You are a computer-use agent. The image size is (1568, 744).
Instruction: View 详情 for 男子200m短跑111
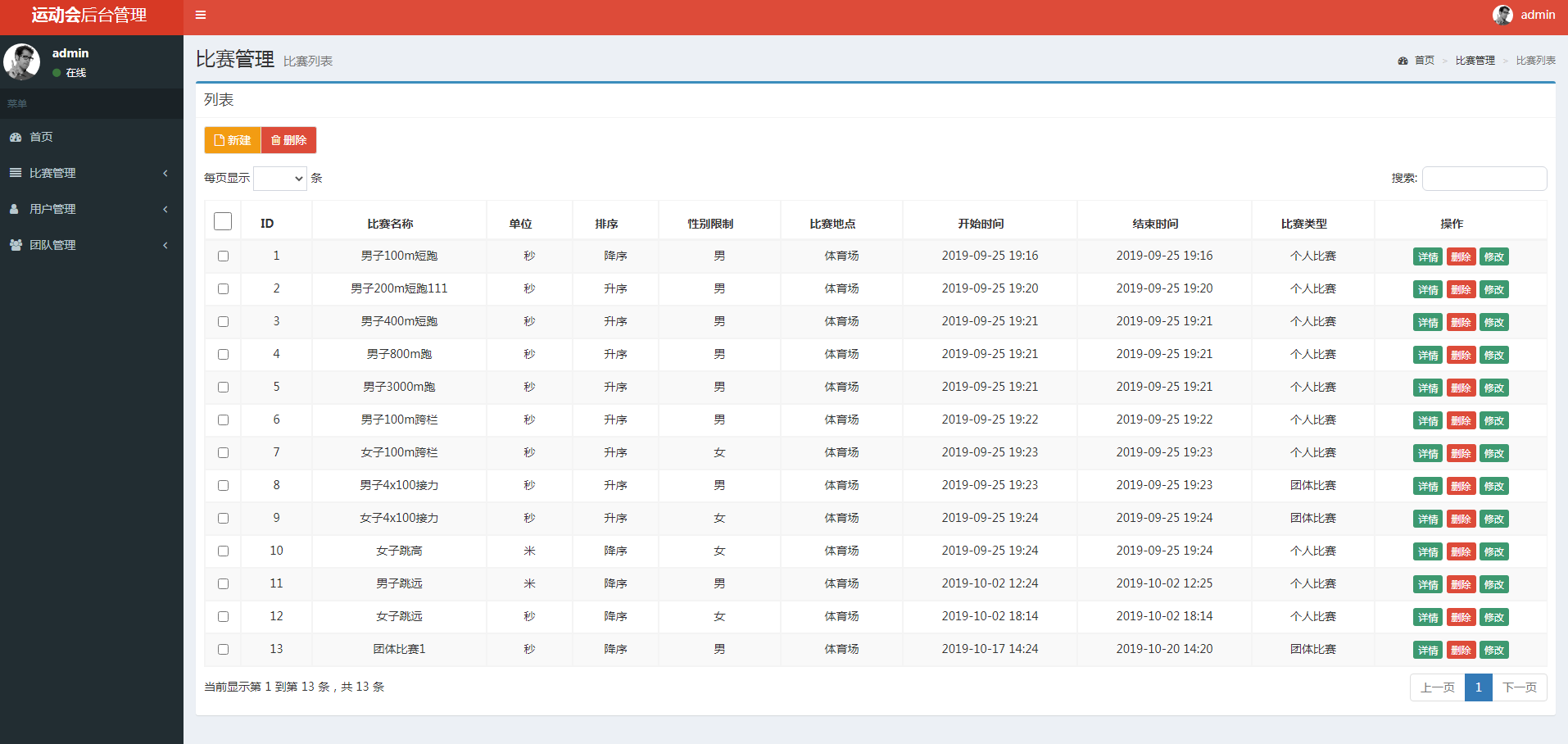(x=1428, y=289)
